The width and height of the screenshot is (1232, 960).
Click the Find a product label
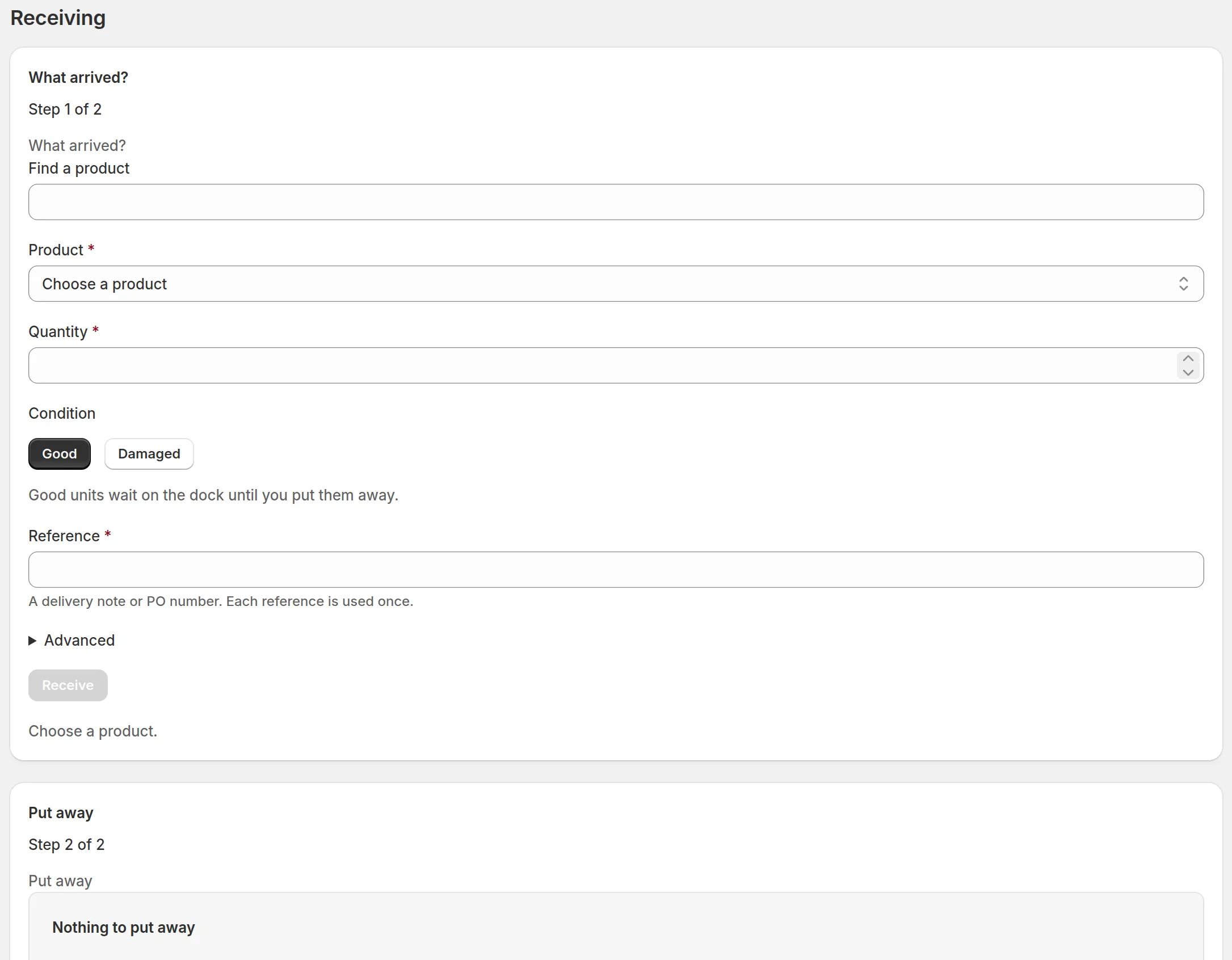click(x=79, y=169)
